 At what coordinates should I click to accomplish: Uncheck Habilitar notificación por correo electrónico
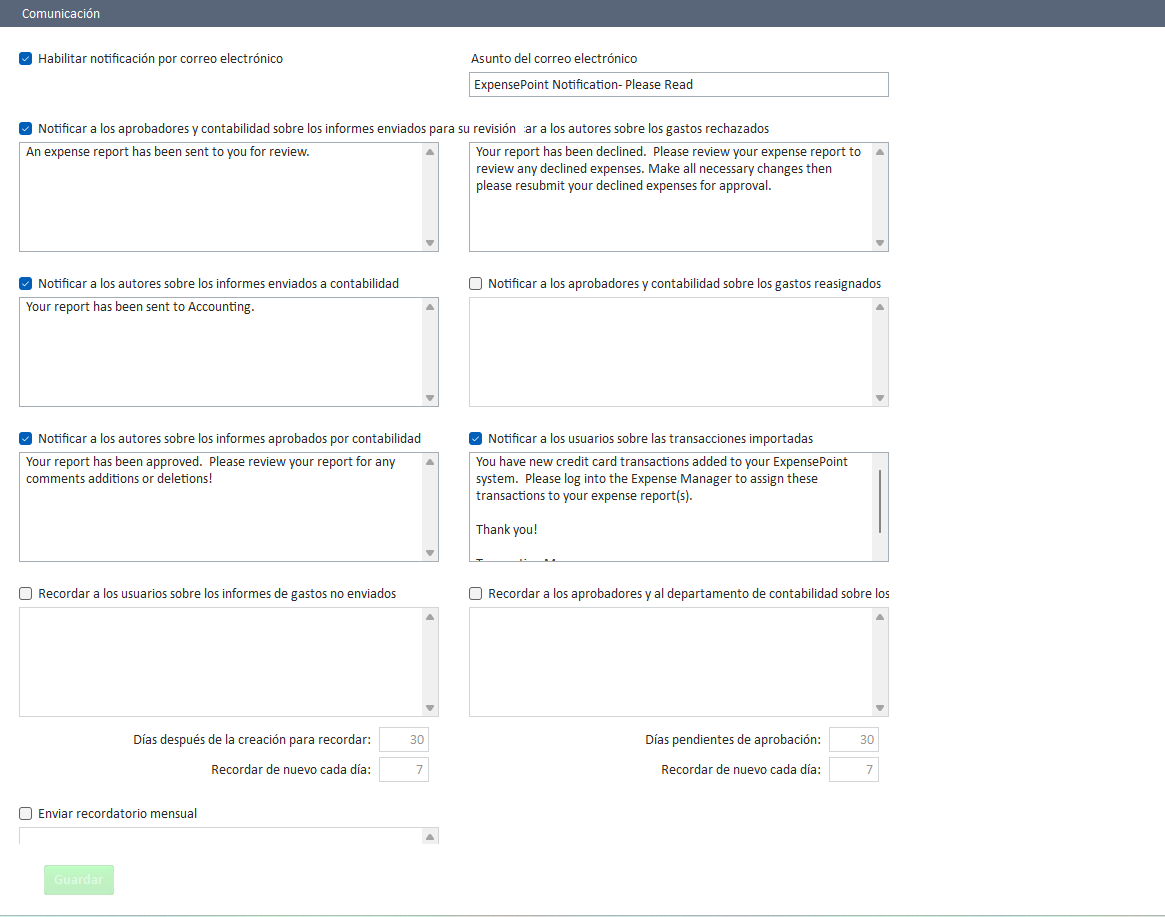click(x=26, y=59)
